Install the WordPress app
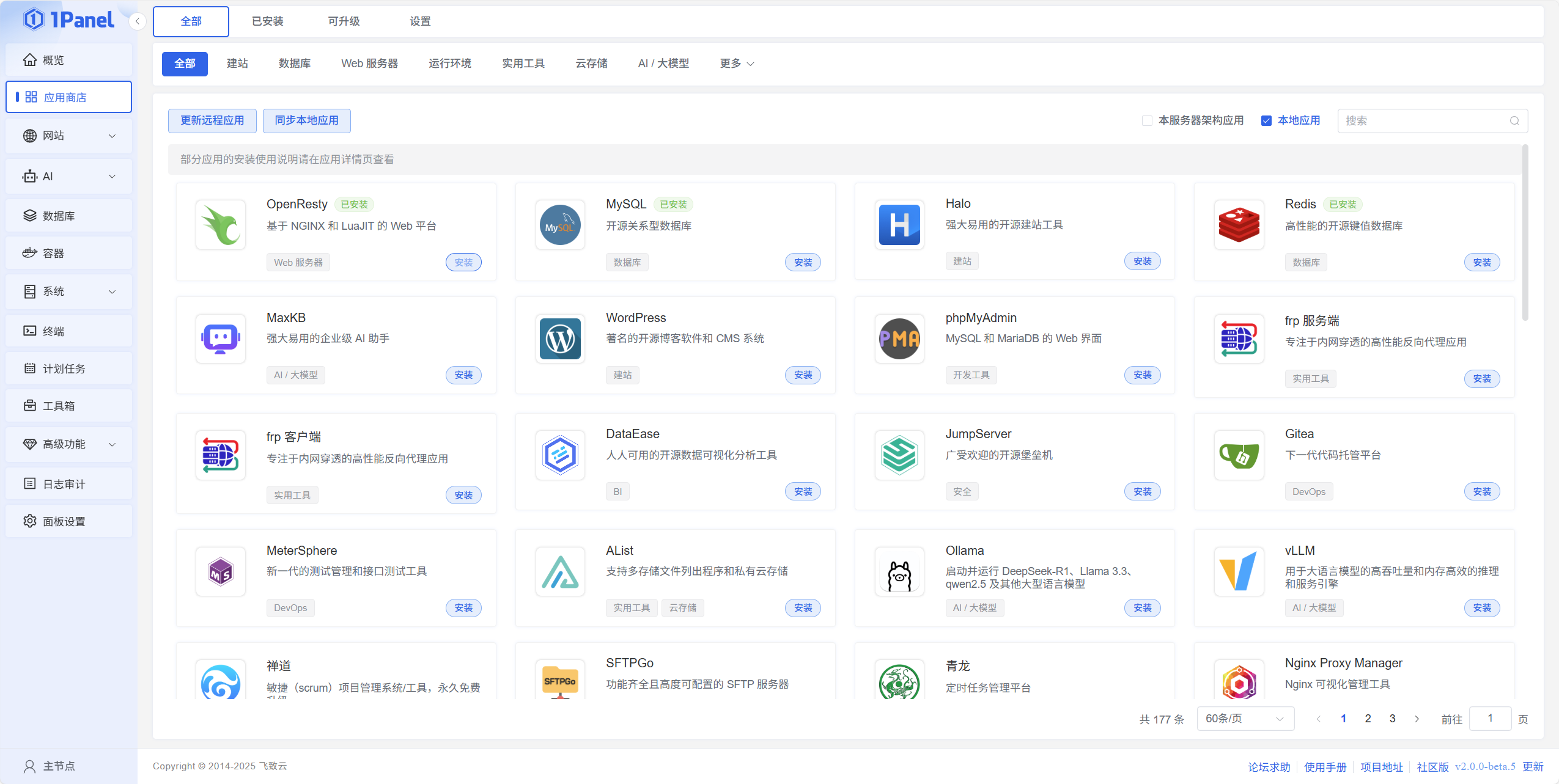Screen dimensions: 1559x784 coord(803,375)
